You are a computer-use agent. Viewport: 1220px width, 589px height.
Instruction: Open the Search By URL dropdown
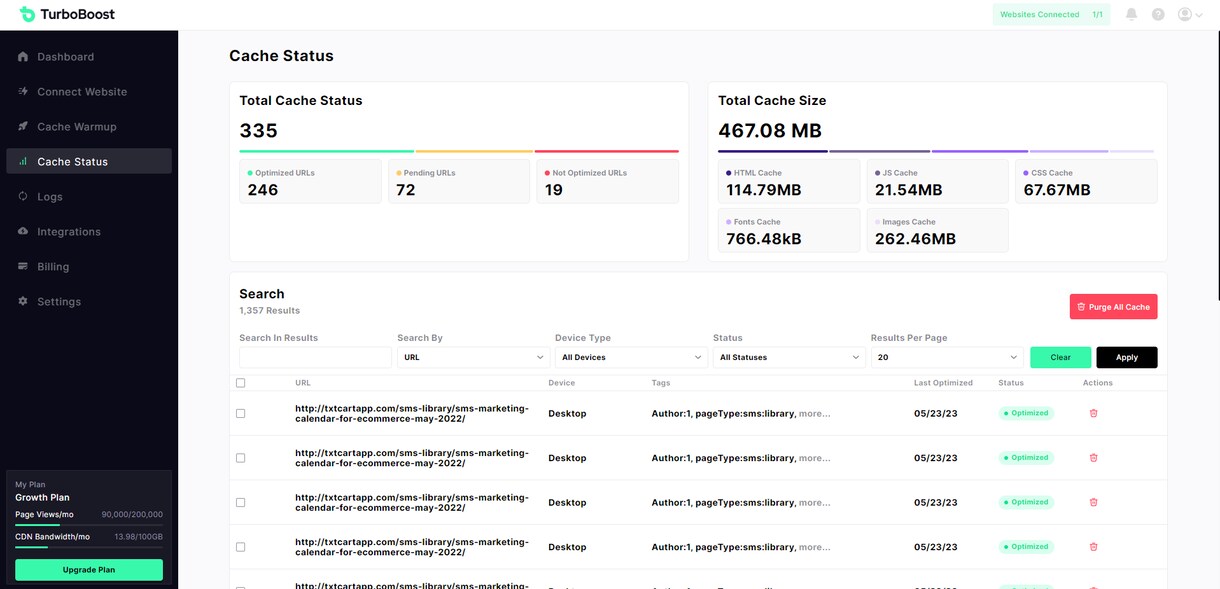[x=473, y=357]
